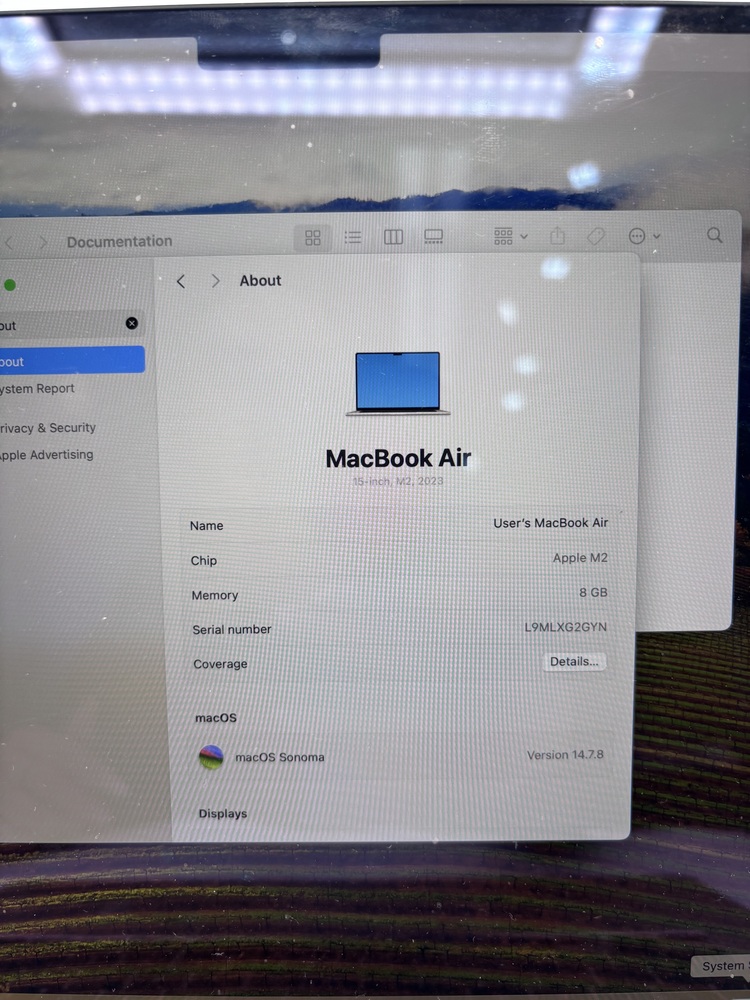This screenshot has height=1000, width=750.
Task: Go back in the Documentation Finder window
Action: tap(10, 242)
